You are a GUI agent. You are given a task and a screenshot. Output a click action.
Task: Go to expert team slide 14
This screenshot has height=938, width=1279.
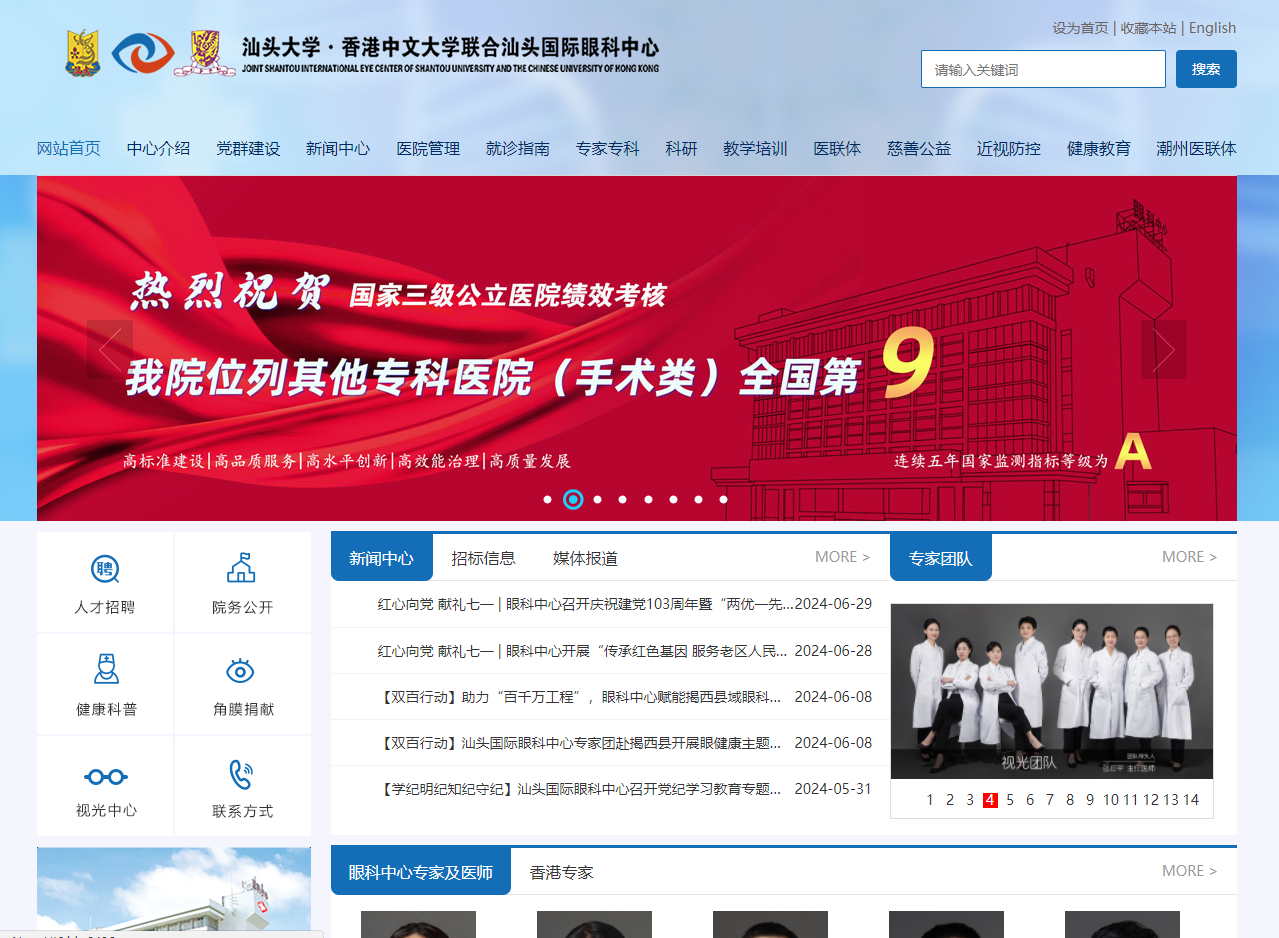click(1191, 800)
